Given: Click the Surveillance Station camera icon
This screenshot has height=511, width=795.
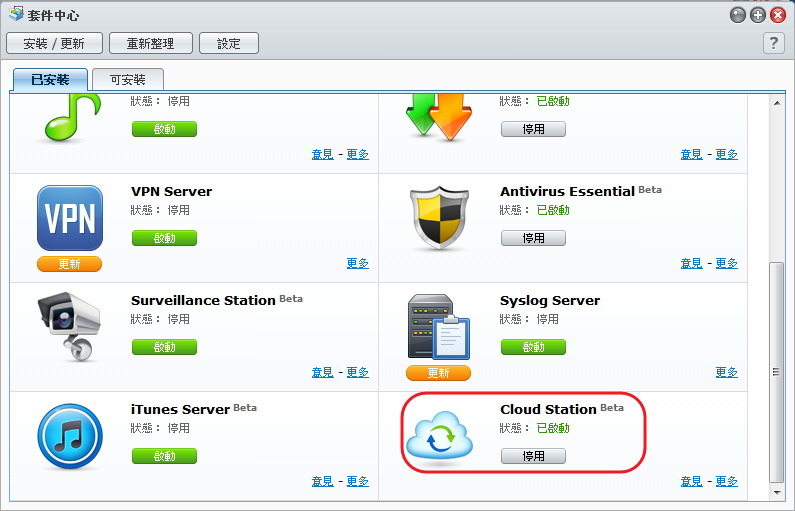Looking at the screenshot, I should click(69, 327).
